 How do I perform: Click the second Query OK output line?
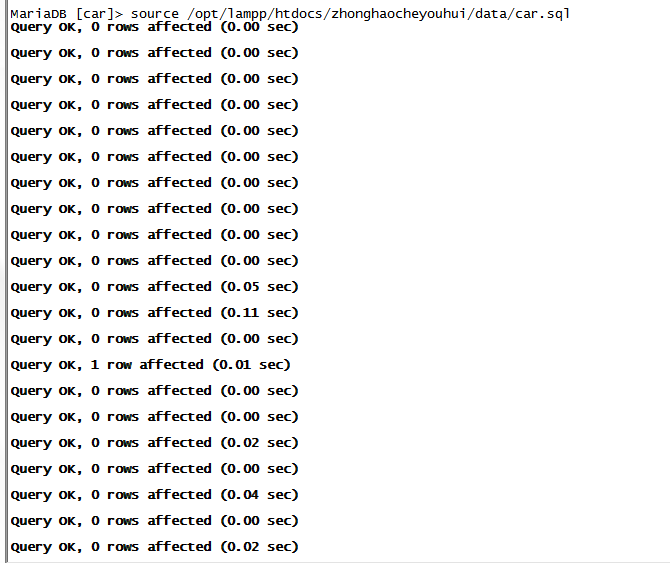click(154, 53)
